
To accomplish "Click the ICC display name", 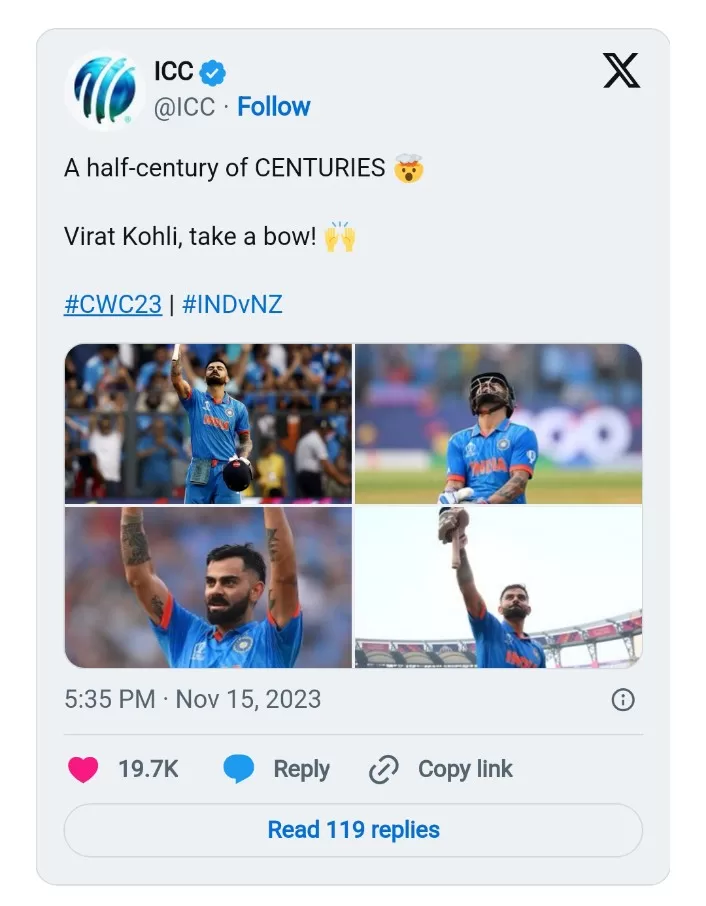I will click(174, 72).
